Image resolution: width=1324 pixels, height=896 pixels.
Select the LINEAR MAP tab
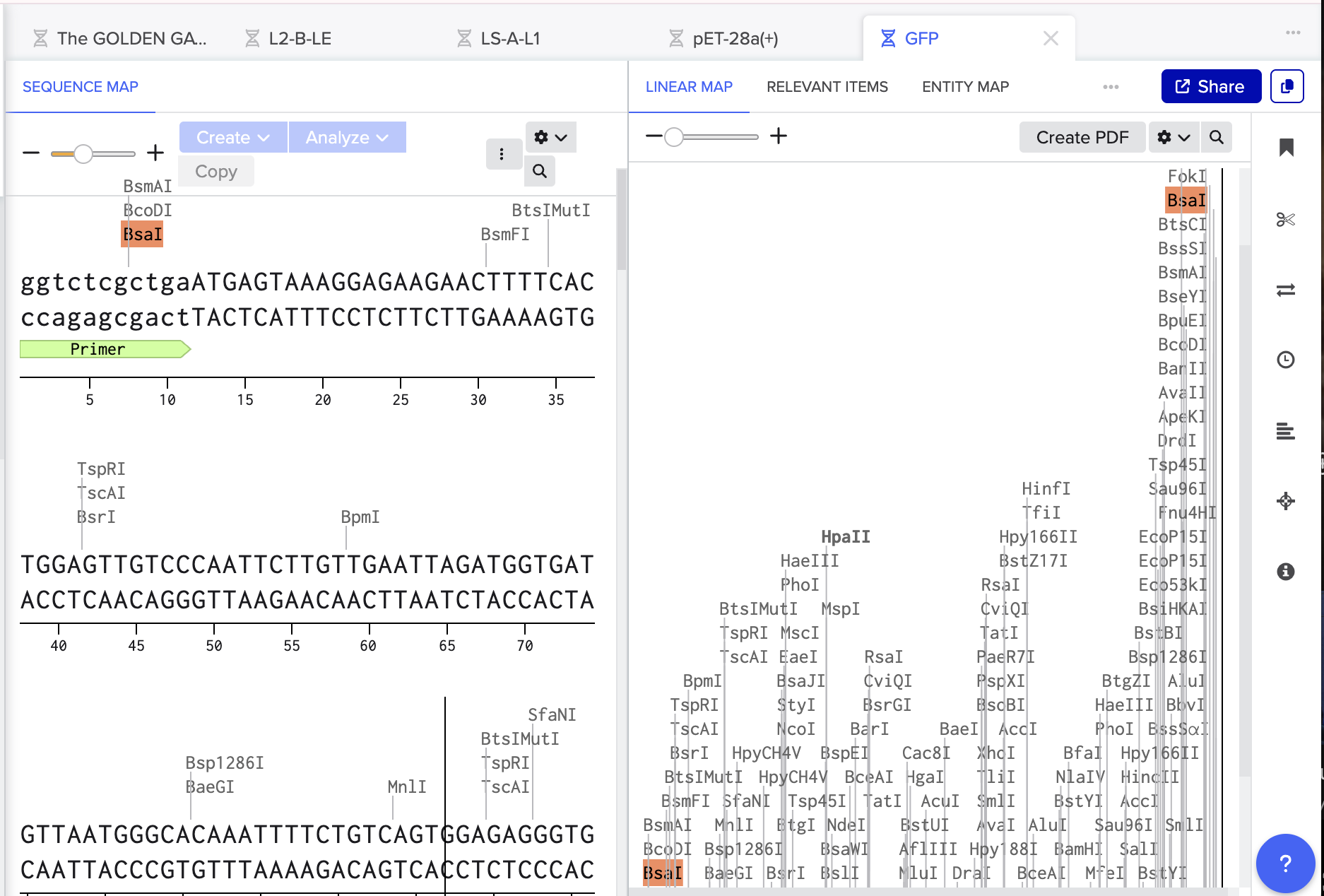[x=689, y=87]
